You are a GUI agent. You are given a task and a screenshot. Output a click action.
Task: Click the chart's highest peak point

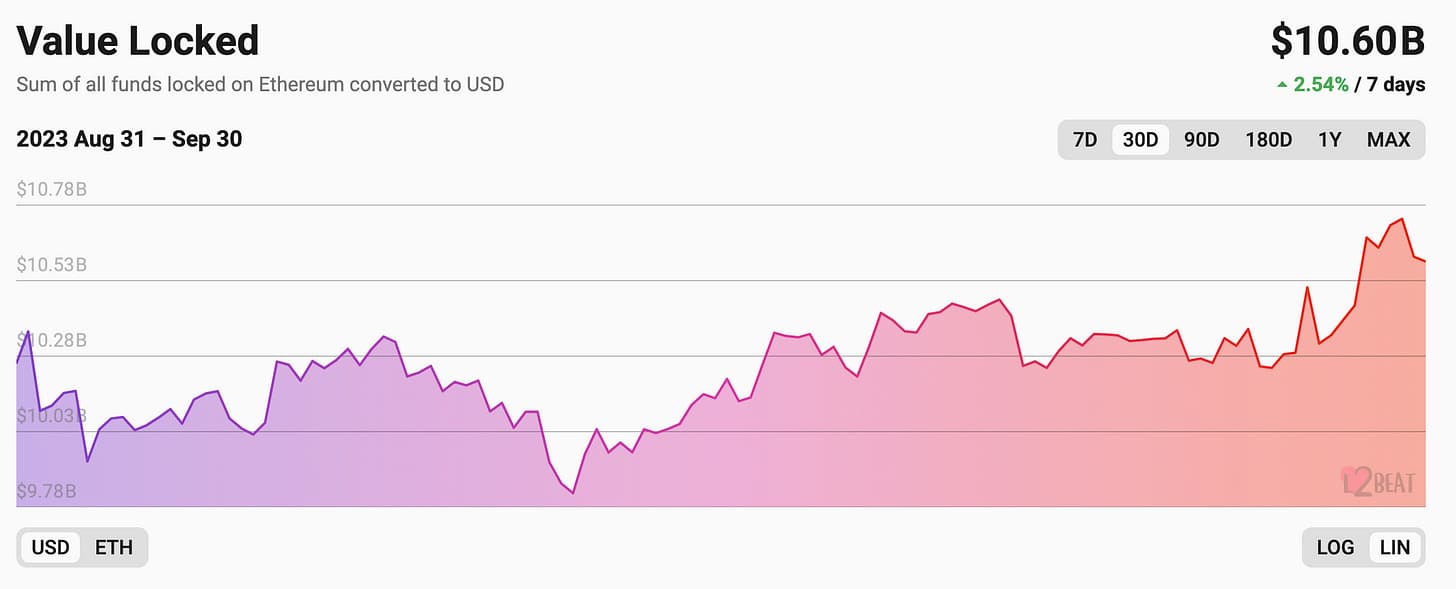point(1402,219)
